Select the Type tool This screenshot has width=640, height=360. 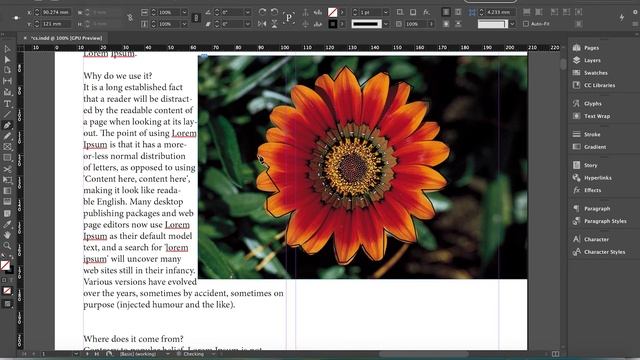[7, 104]
